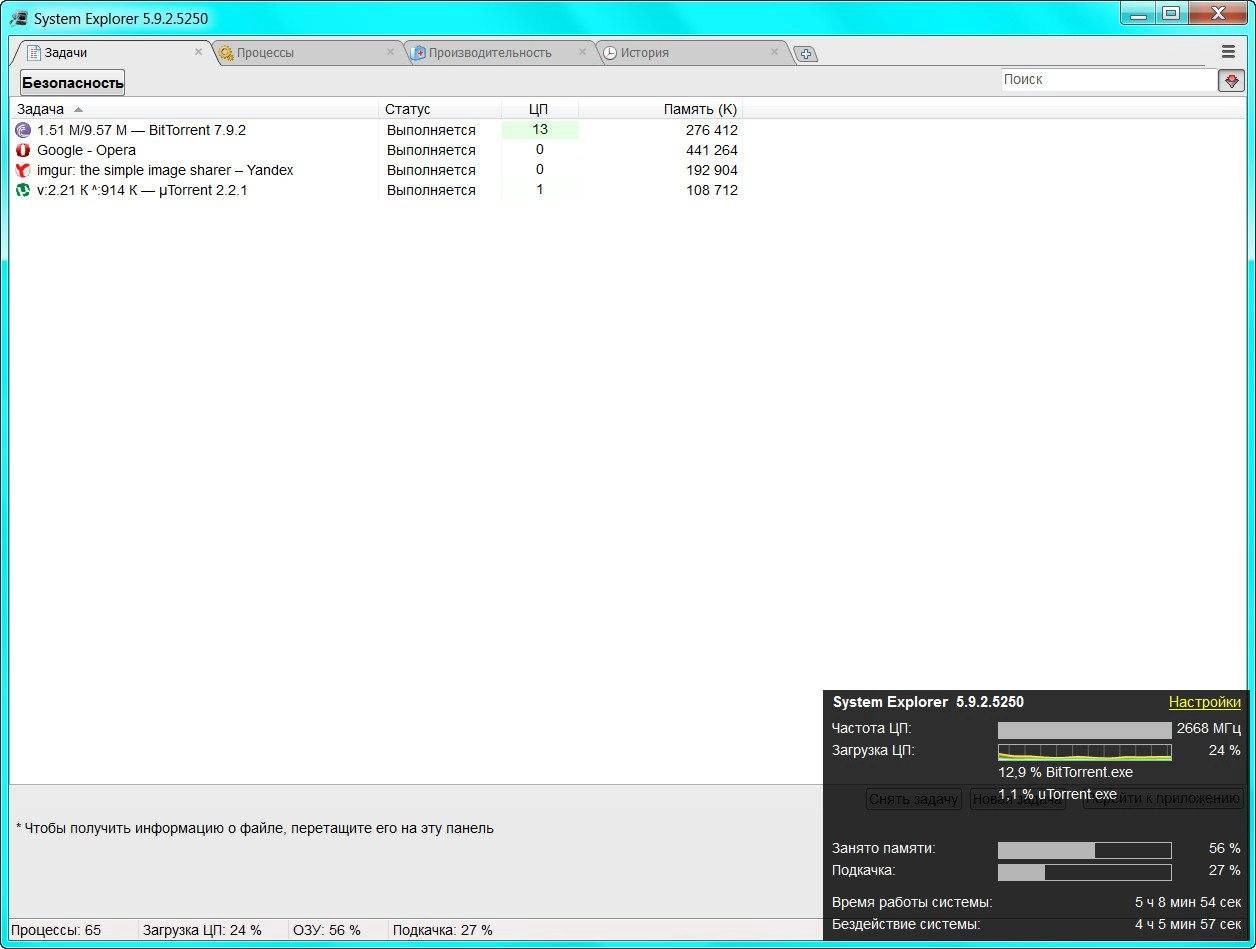
Task: Click the Opera icon next to Google
Action: pos(23,150)
